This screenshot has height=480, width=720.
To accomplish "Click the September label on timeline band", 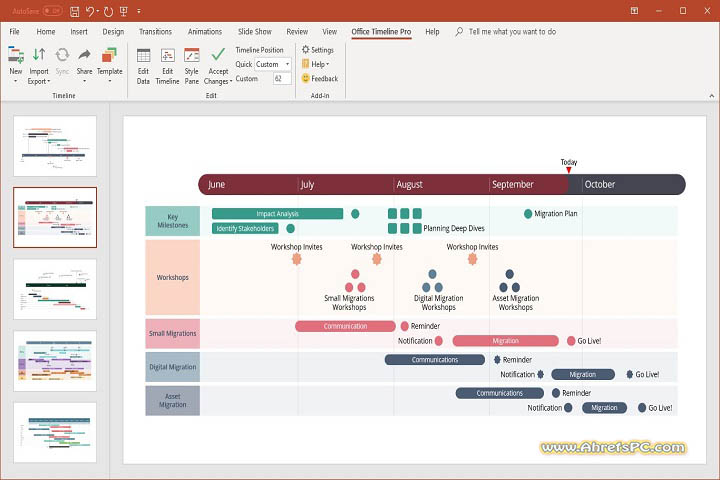I will [512, 184].
